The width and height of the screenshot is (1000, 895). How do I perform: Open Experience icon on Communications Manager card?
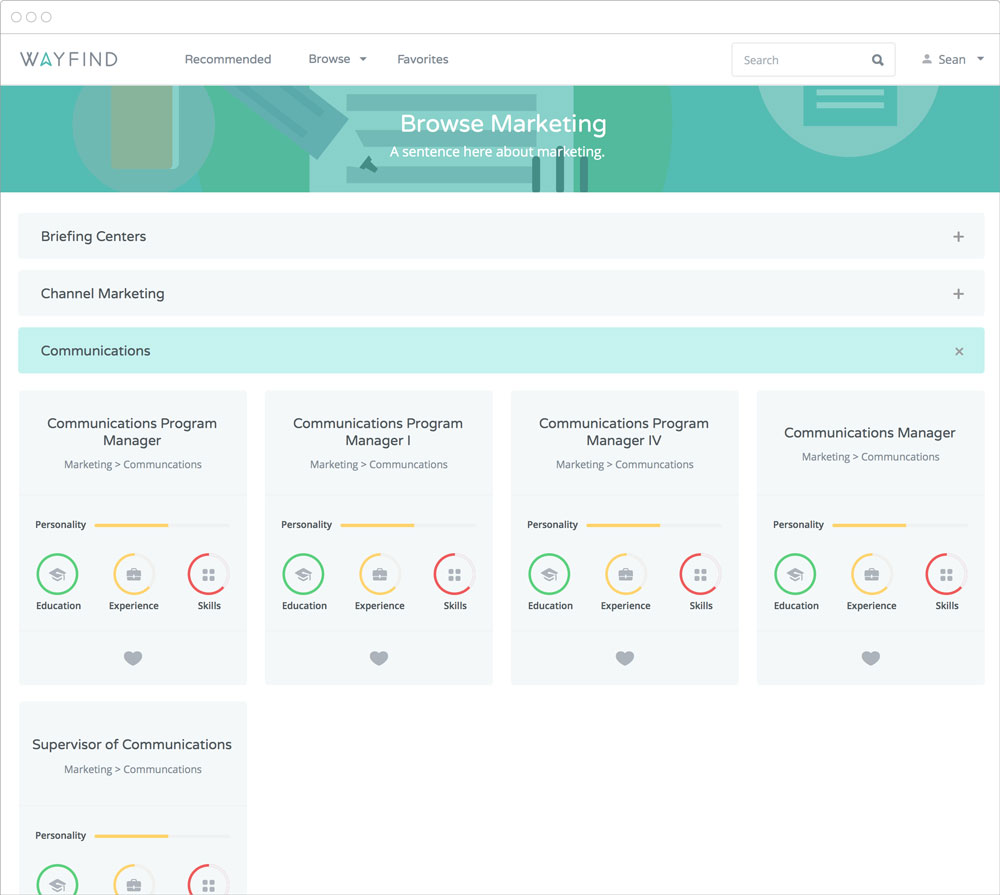click(x=872, y=574)
